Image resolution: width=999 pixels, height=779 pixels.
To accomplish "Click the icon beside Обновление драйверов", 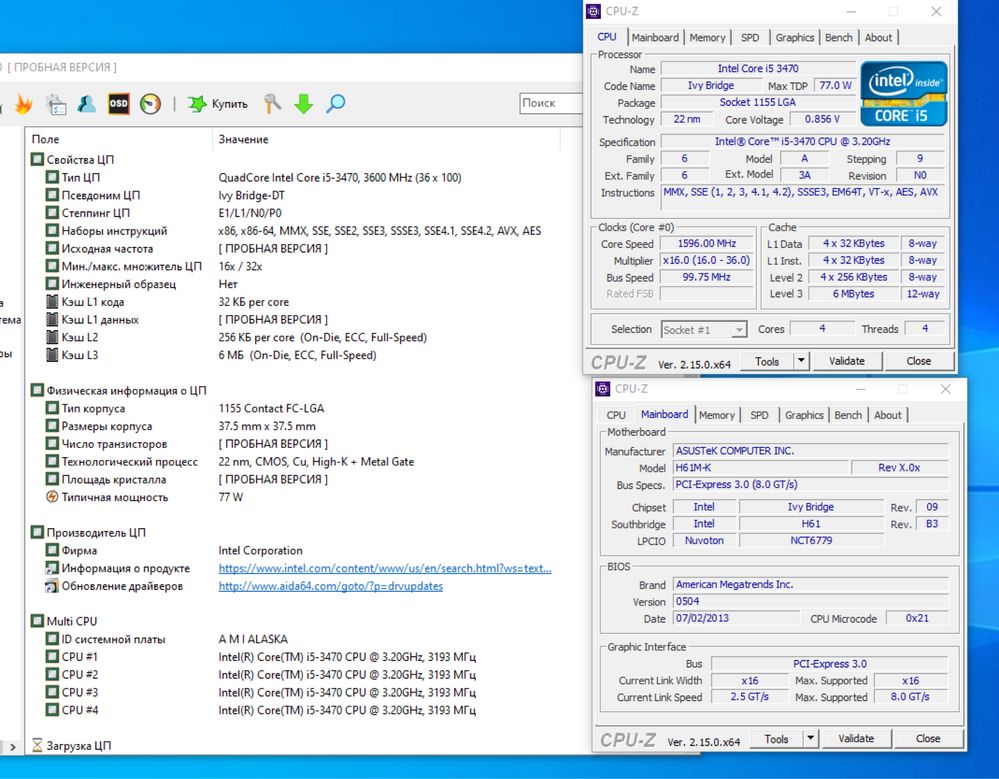I will point(52,586).
